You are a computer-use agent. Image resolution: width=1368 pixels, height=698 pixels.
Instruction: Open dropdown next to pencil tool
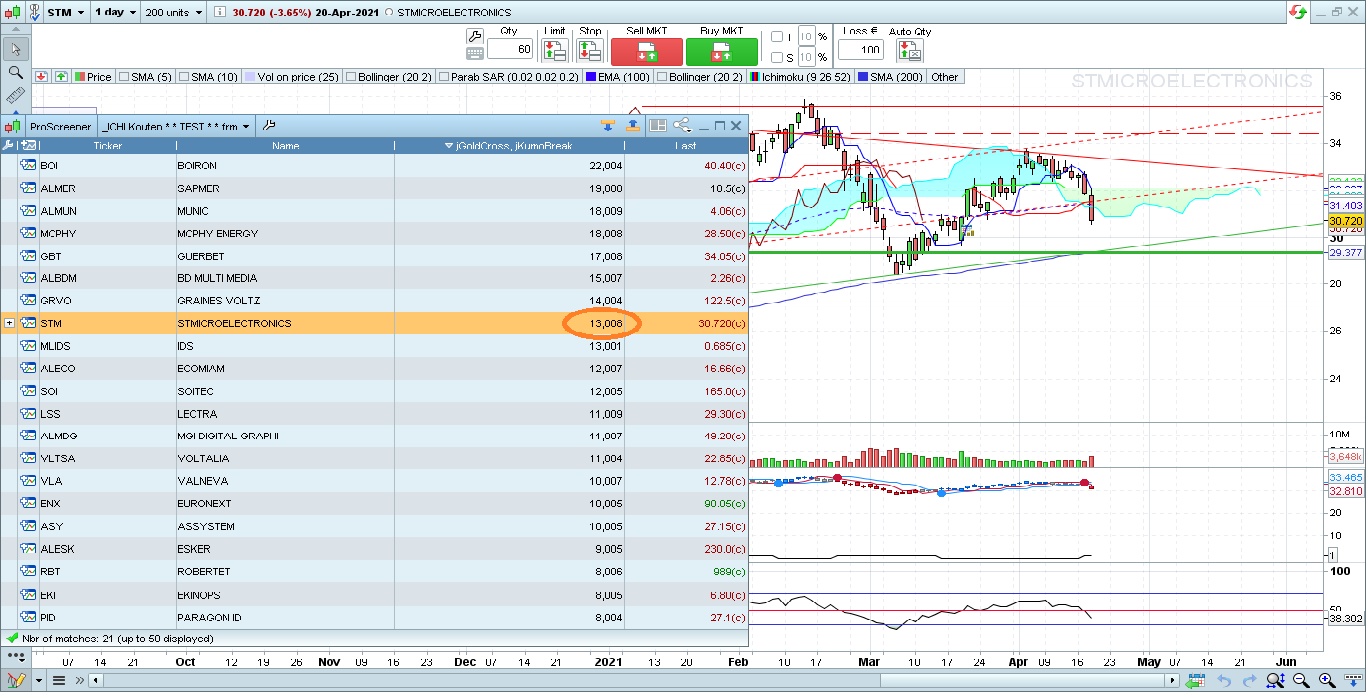tap(38, 681)
